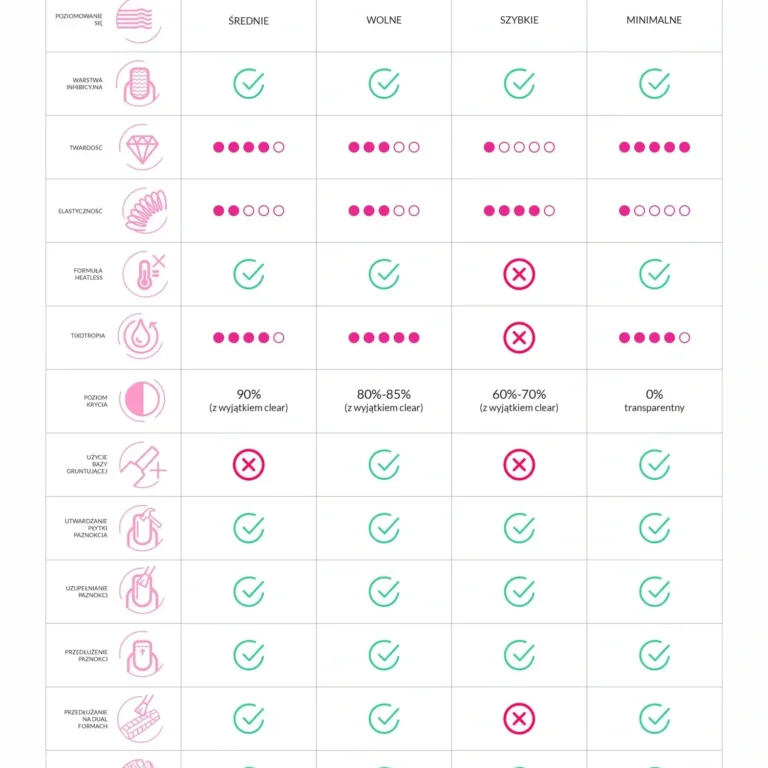Click the thermometer icon for Formuła Heatless
The height and width of the screenshot is (768, 768).
pyautogui.click(x=143, y=274)
